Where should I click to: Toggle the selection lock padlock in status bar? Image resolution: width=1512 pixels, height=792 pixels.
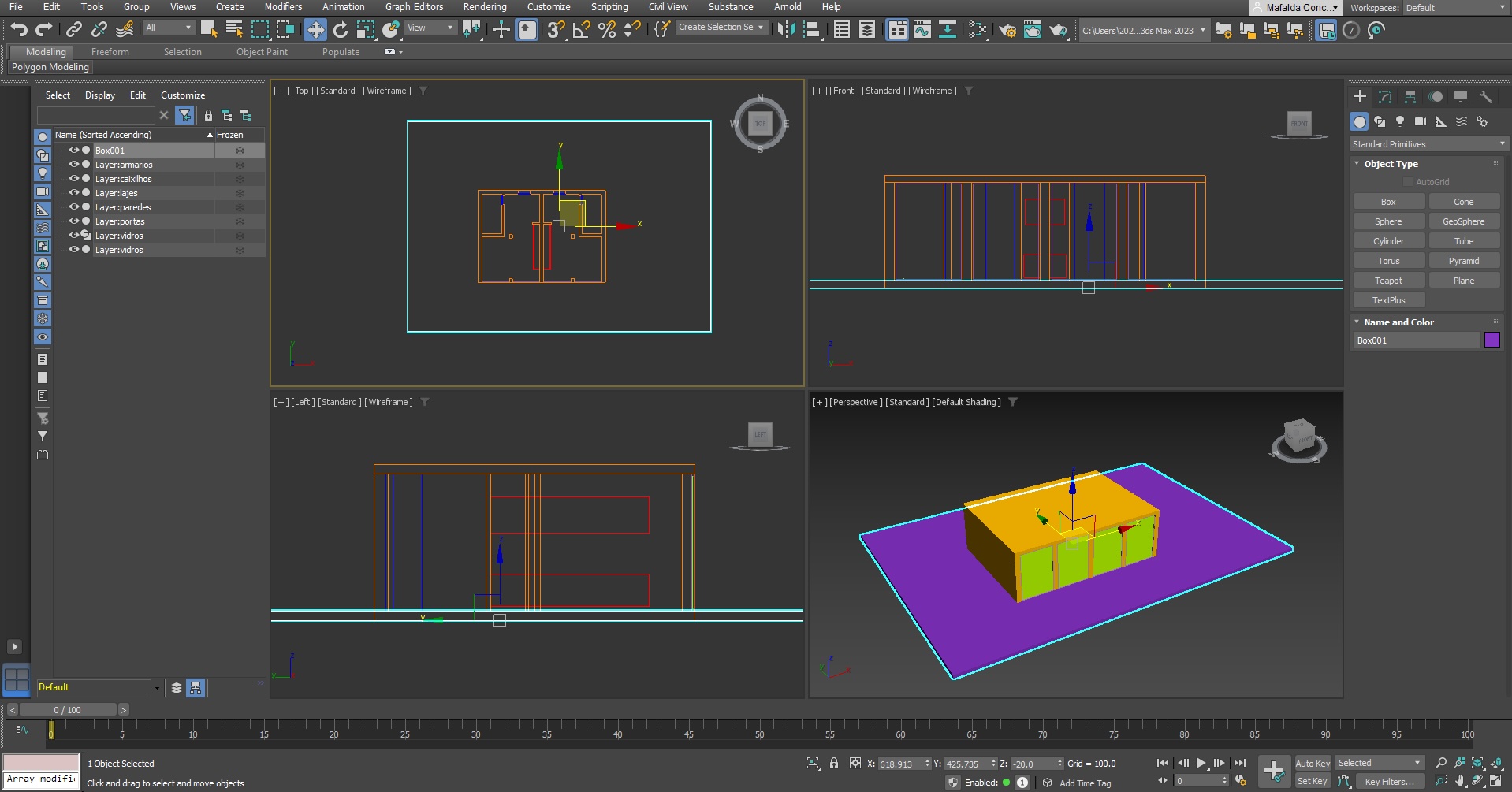(x=834, y=763)
